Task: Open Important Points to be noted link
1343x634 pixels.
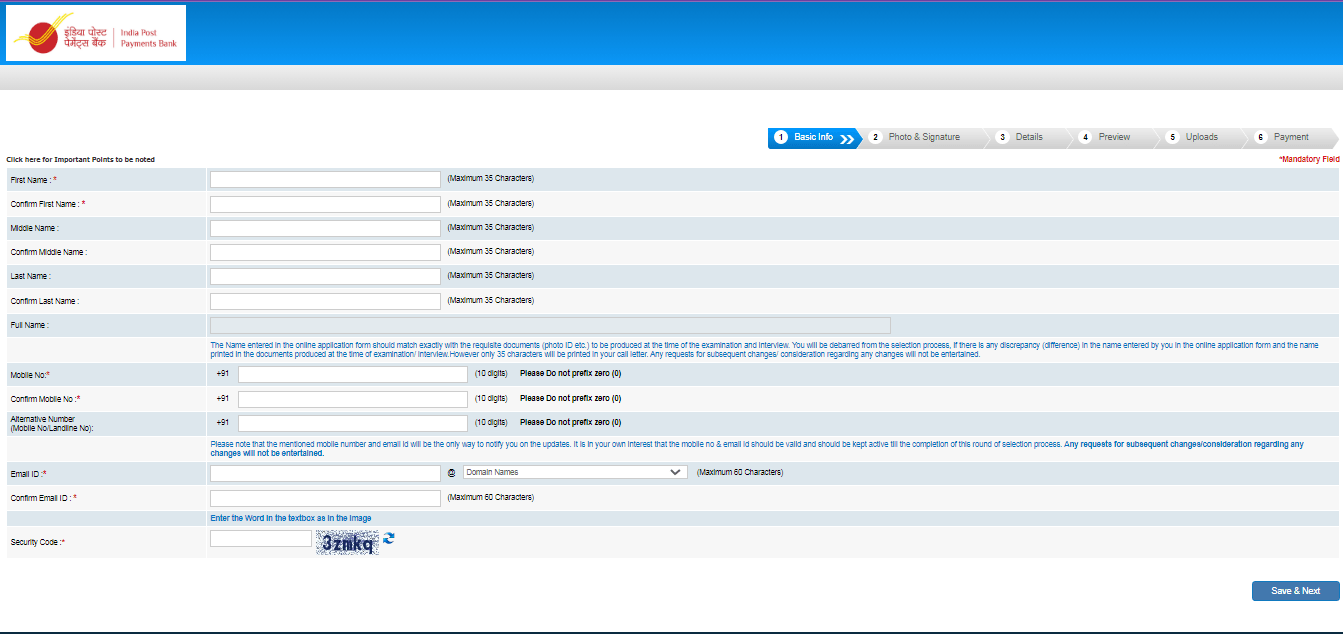Action: point(81,160)
